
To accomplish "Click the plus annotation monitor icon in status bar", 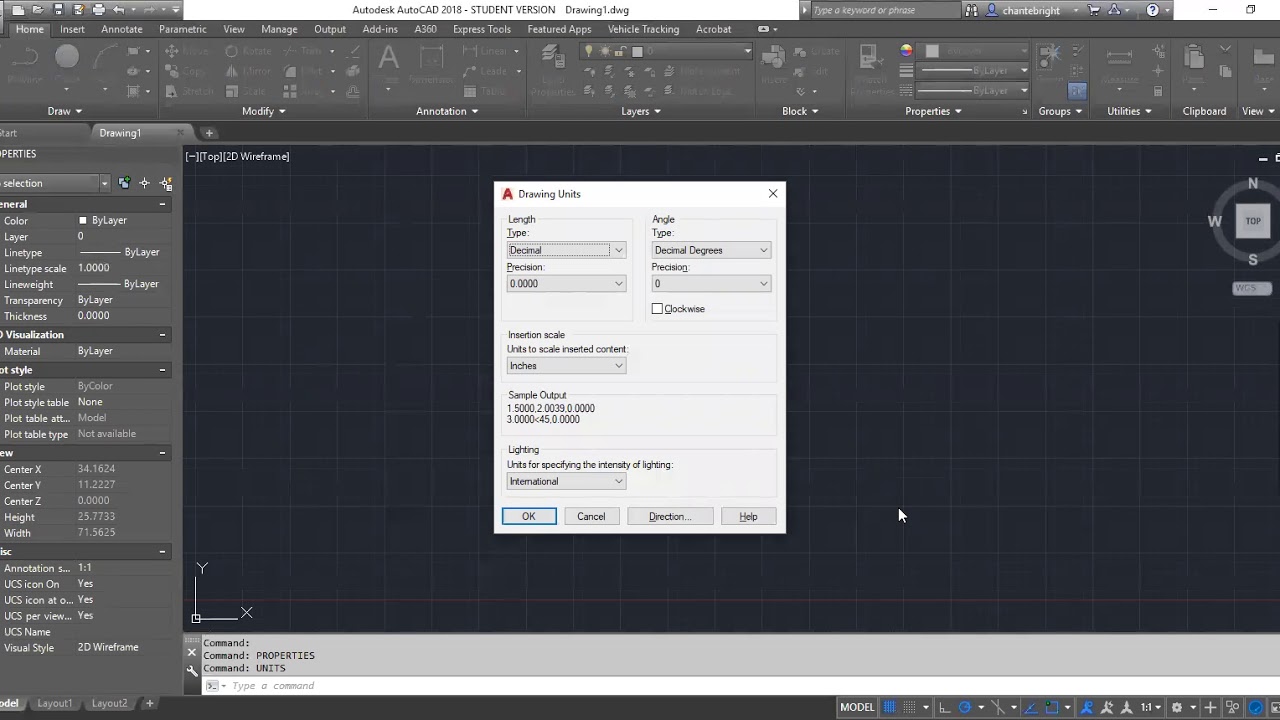I will pyautogui.click(x=1210, y=707).
